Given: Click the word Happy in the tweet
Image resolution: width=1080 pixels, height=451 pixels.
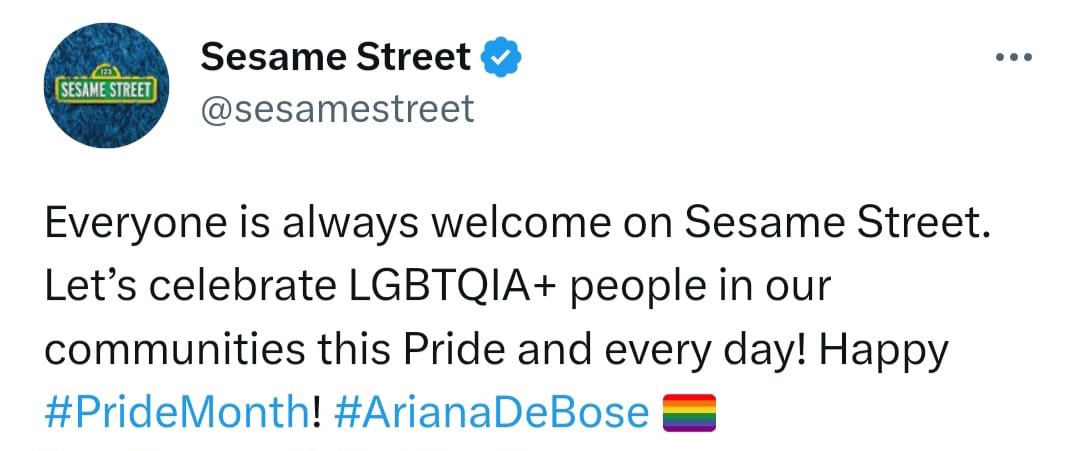Looking at the screenshot, I should (884, 352).
